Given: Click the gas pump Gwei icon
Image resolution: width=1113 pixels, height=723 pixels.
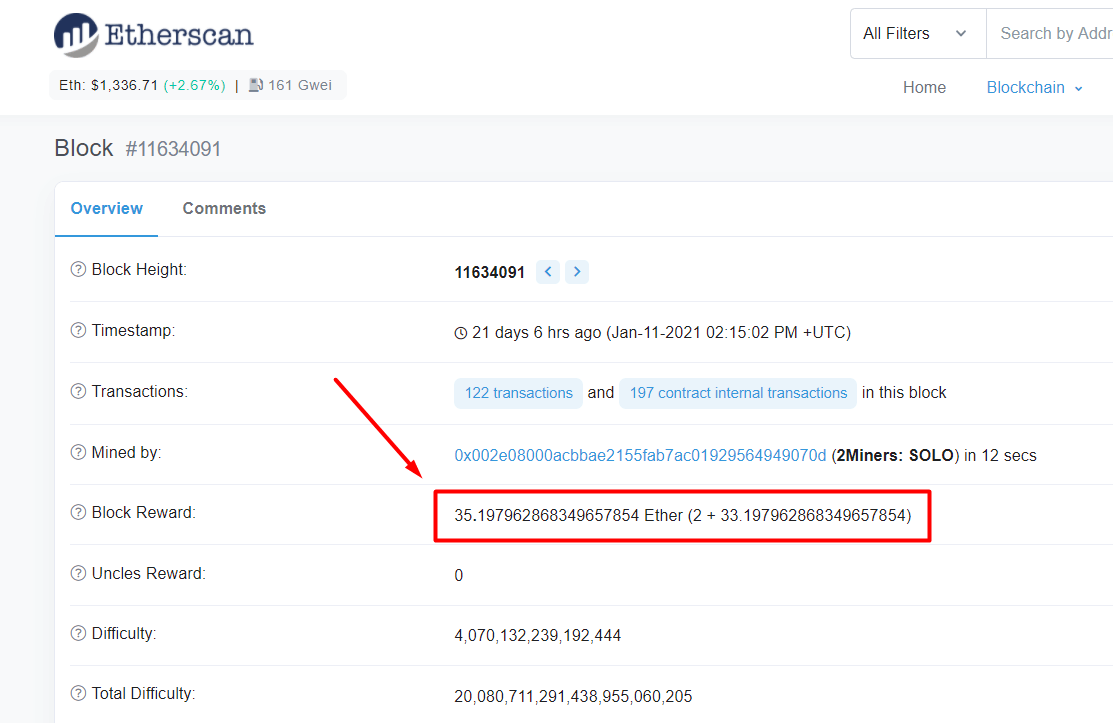Looking at the screenshot, I should click(x=256, y=85).
